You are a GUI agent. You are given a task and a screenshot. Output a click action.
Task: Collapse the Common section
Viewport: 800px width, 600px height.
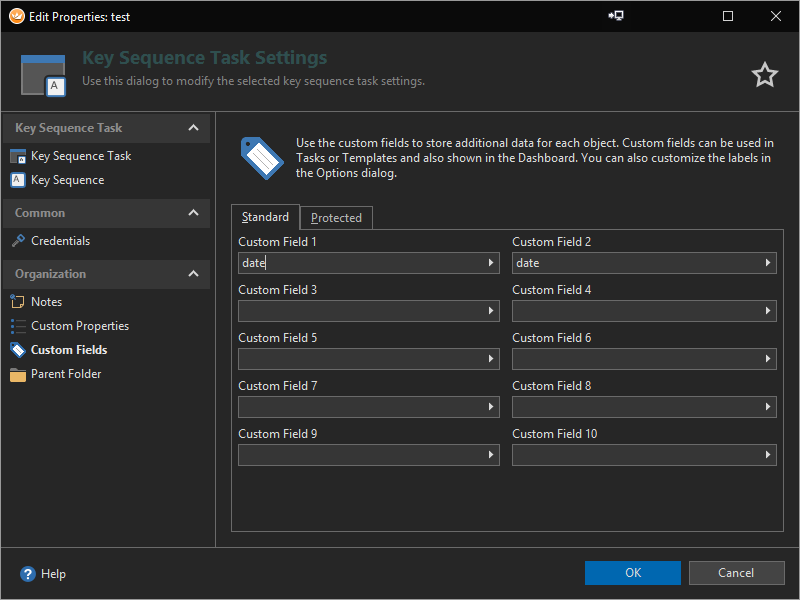click(193, 213)
